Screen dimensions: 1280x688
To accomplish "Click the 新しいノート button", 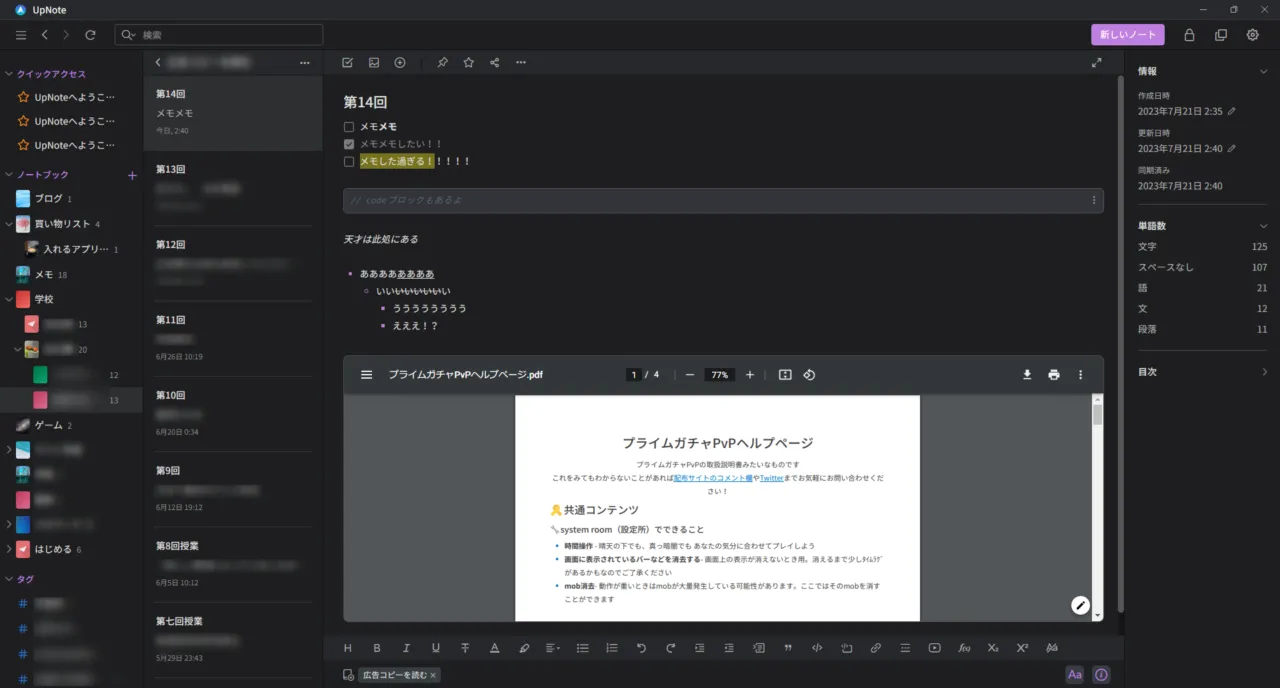I will [1127, 35].
